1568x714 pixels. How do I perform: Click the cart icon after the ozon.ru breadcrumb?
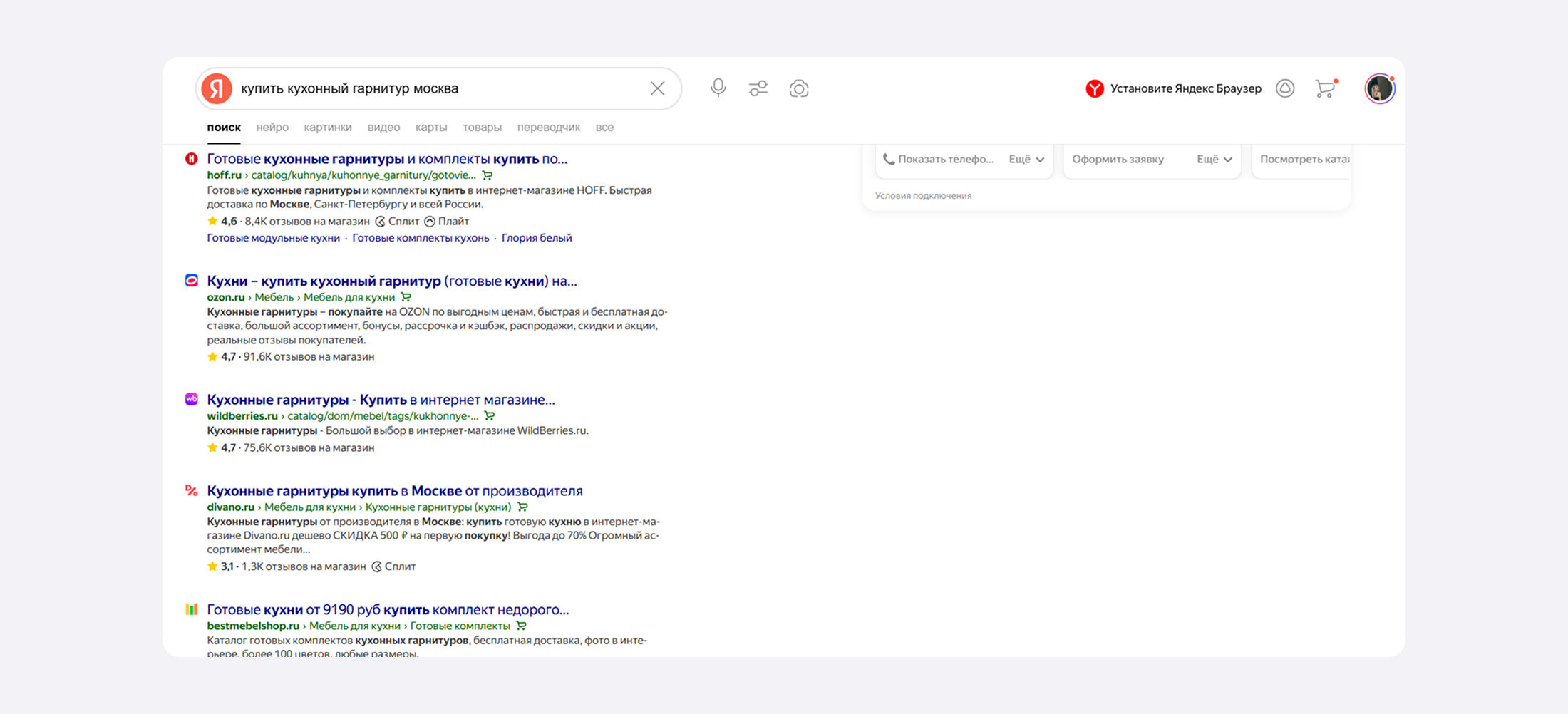click(x=406, y=297)
